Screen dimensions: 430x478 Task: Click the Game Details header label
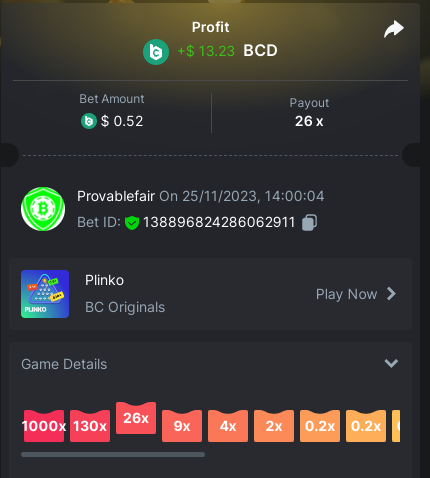64,364
